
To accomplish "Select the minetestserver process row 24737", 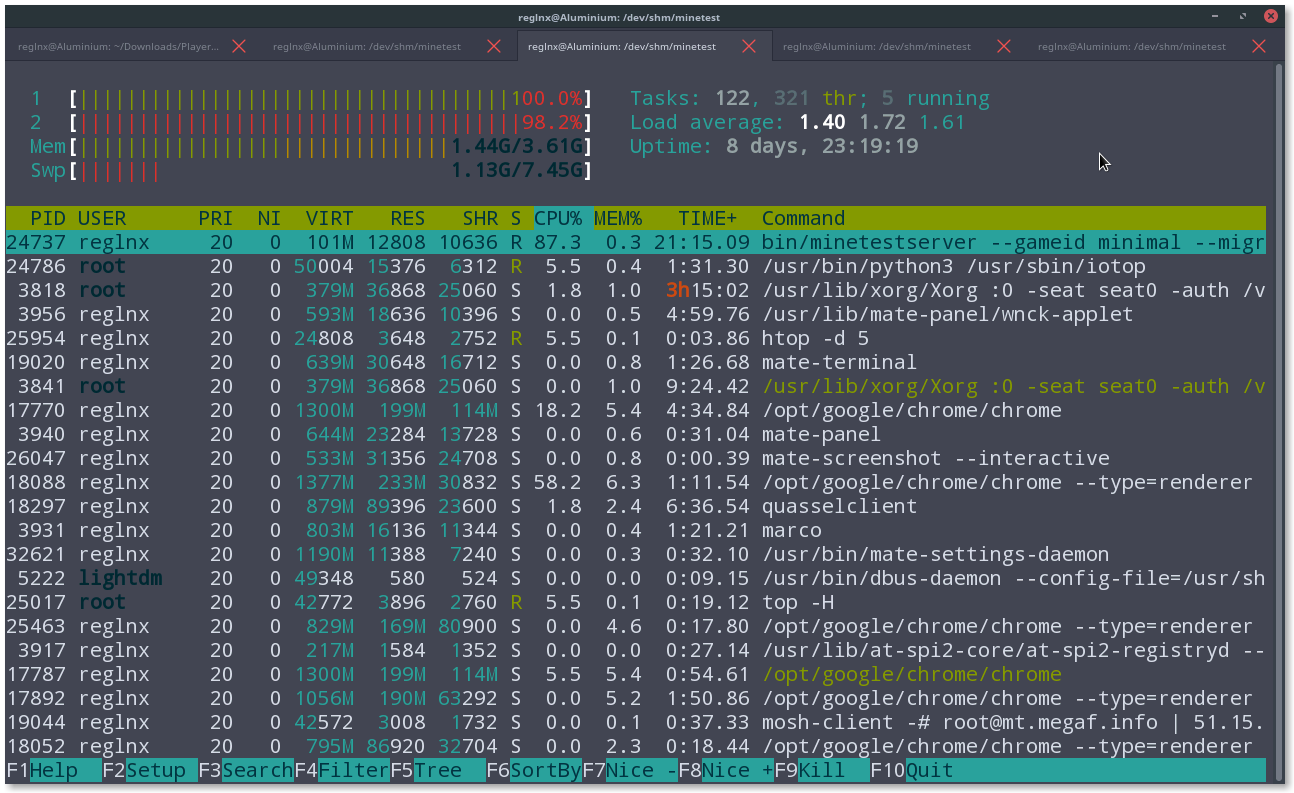I will [x=635, y=242].
